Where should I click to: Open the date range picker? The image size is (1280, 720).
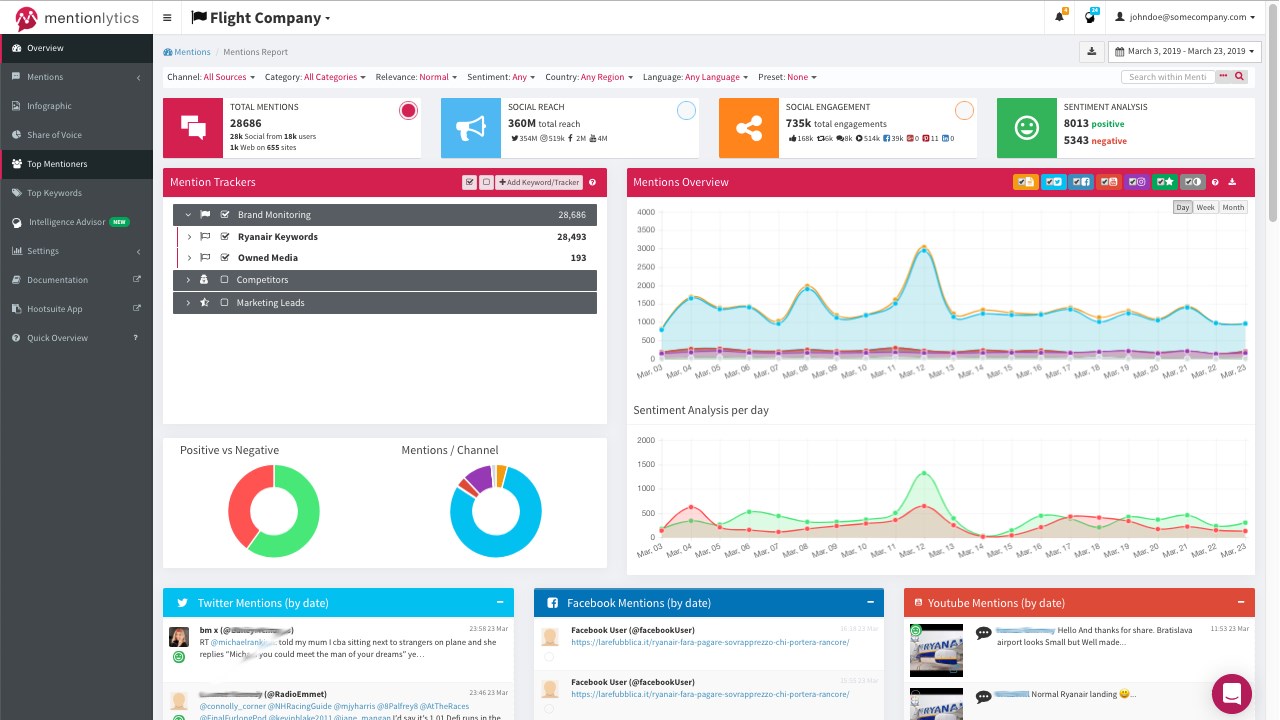[1185, 51]
